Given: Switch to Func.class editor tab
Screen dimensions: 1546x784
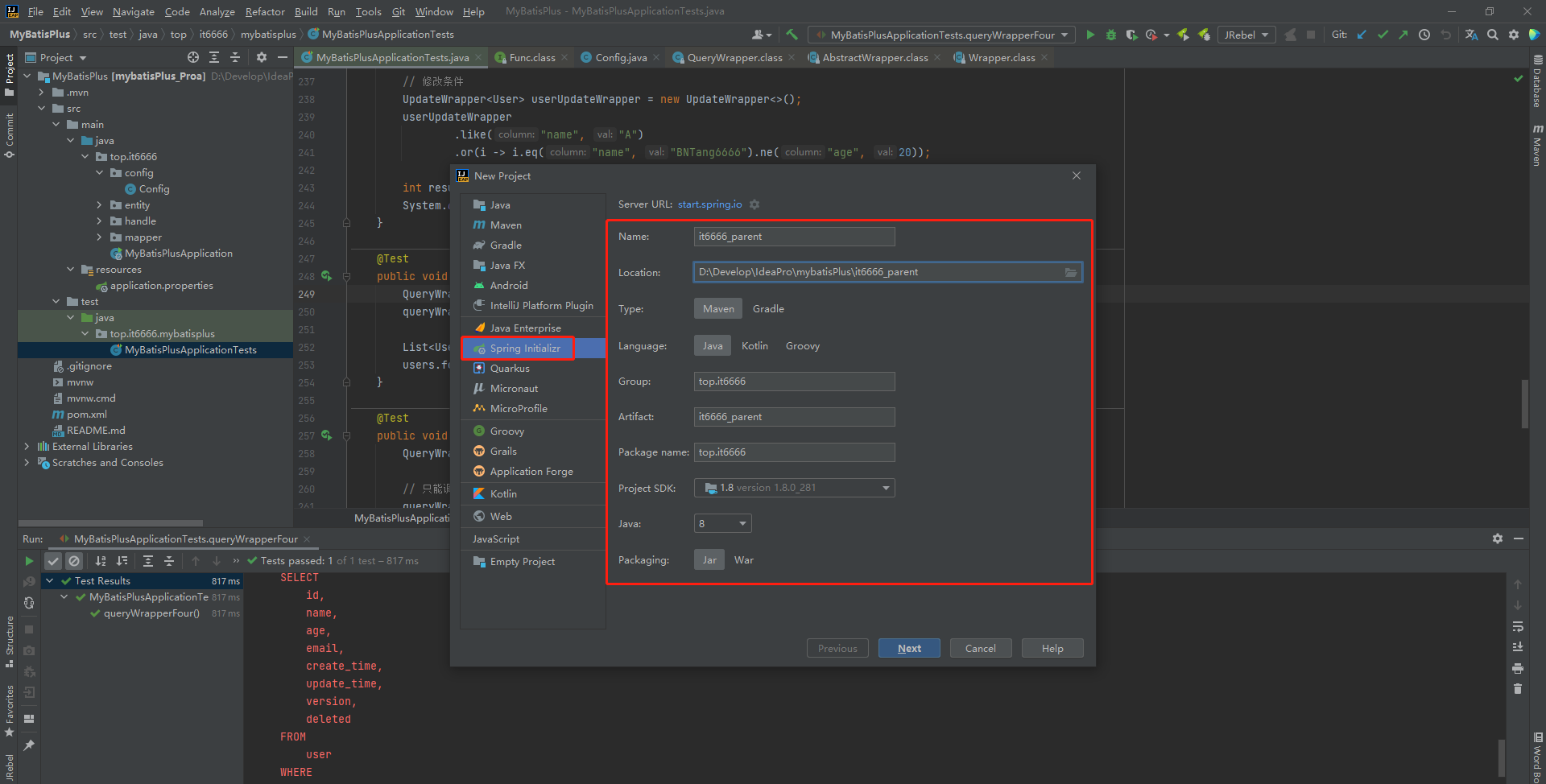Looking at the screenshot, I should 531,57.
